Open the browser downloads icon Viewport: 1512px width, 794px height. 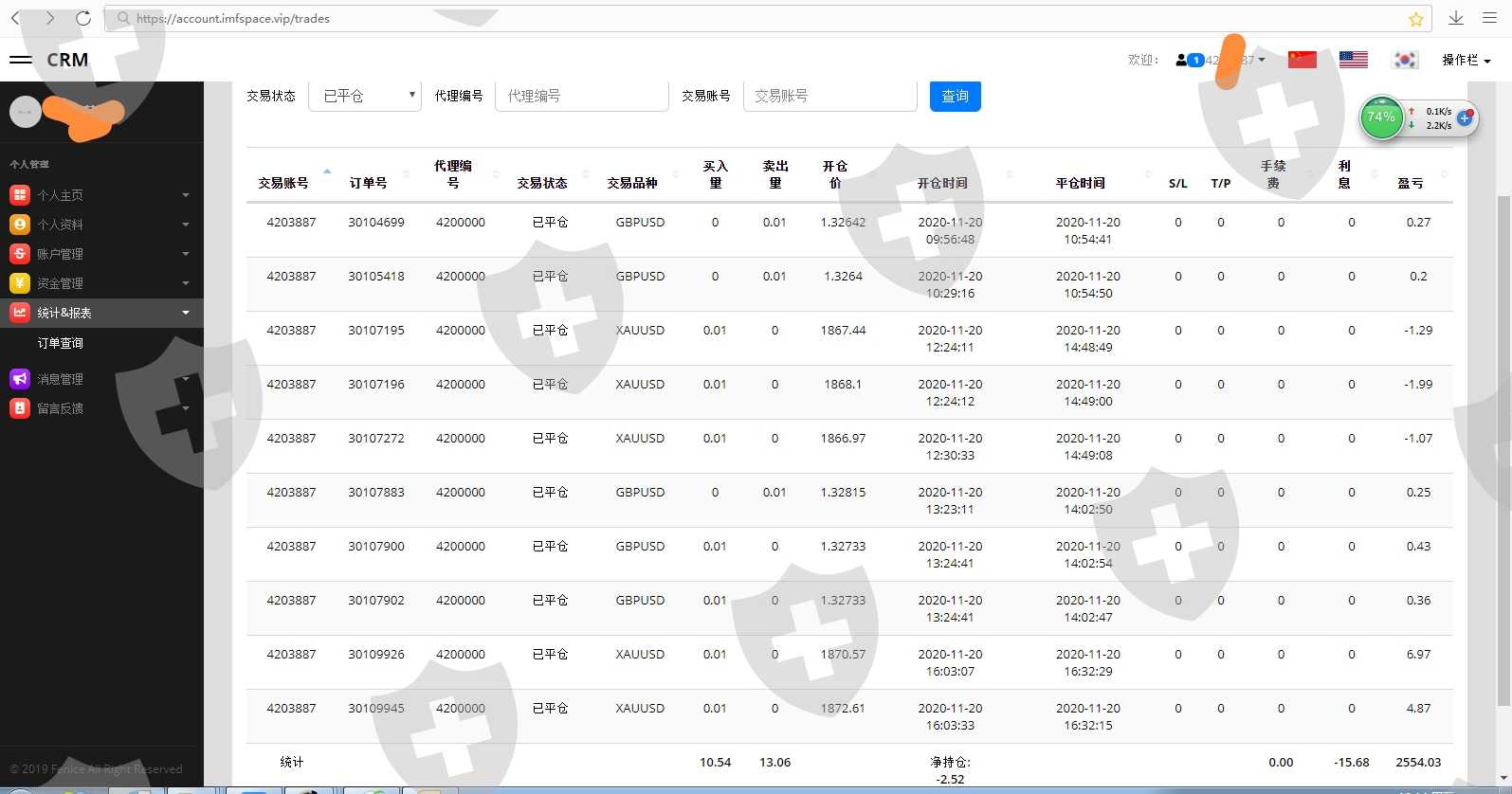[1455, 18]
